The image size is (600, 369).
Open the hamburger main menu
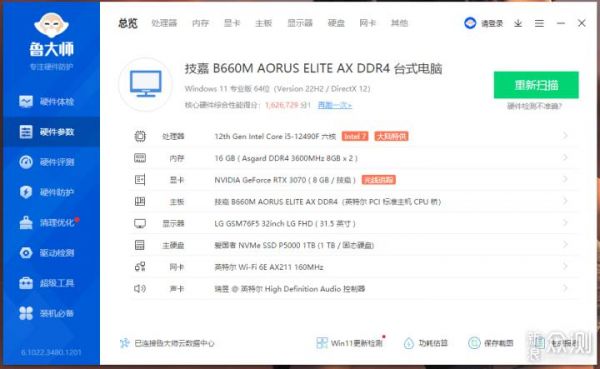539,23
